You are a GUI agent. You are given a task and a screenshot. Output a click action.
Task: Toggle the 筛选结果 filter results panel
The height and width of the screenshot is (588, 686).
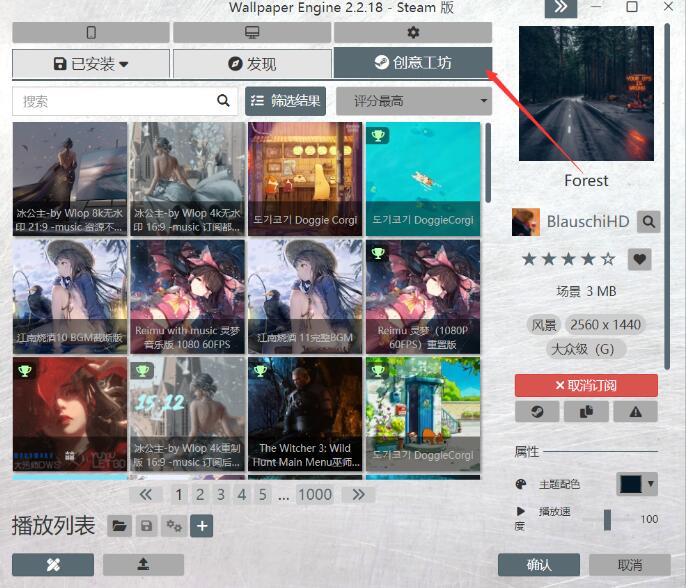(285, 101)
